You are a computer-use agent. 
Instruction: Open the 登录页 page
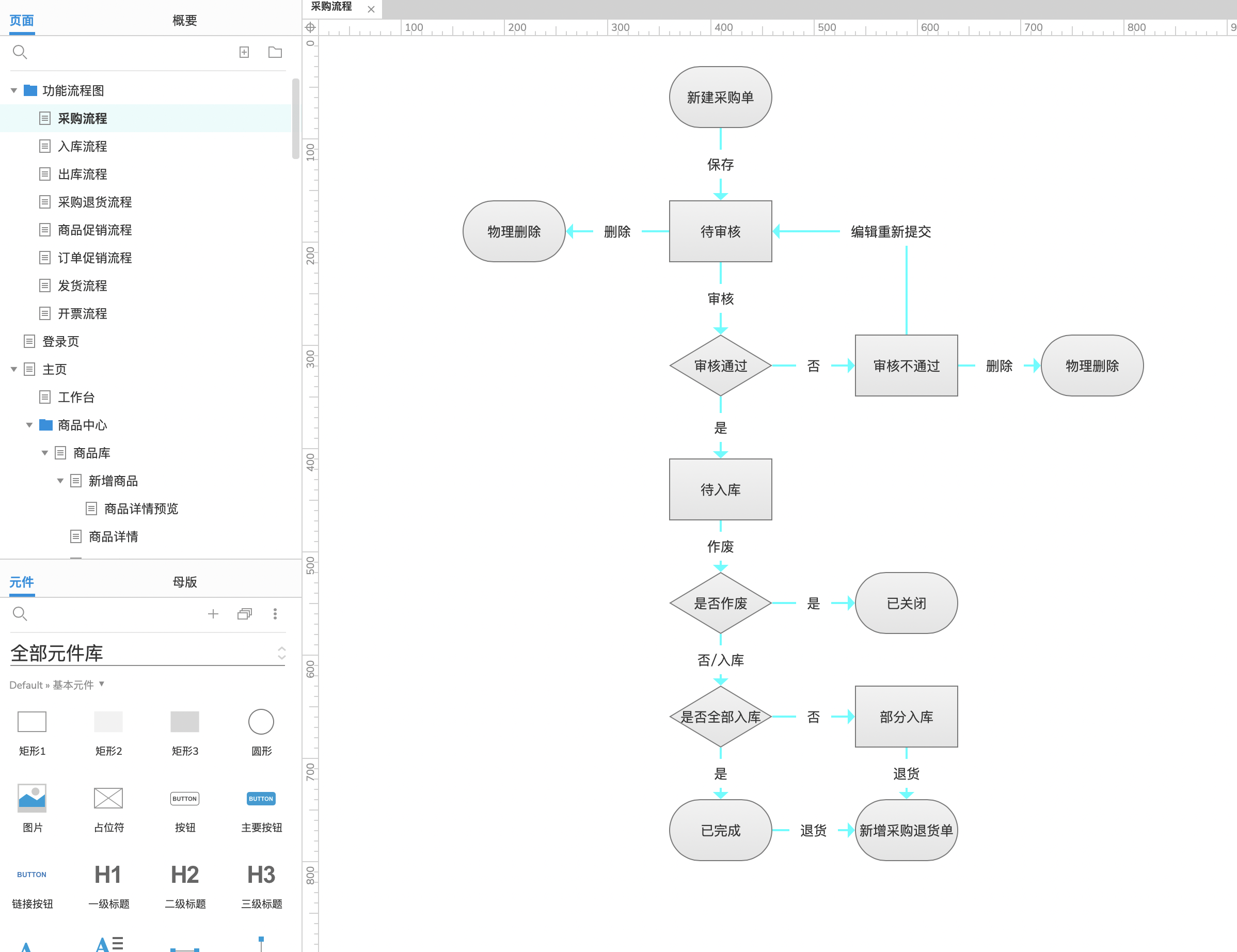(60, 341)
